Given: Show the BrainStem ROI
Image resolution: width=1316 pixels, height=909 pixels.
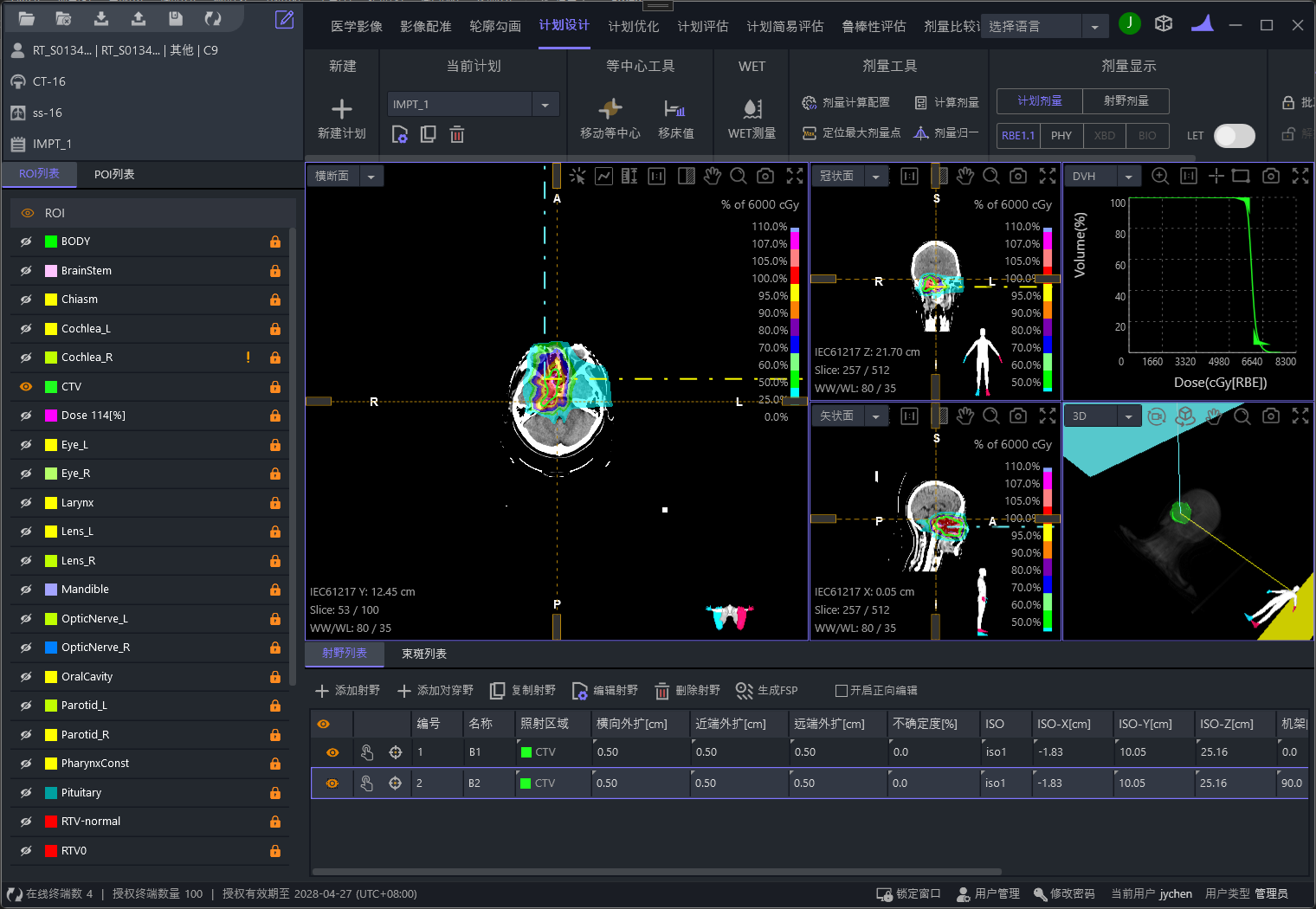Looking at the screenshot, I should click(x=26, y=271).
